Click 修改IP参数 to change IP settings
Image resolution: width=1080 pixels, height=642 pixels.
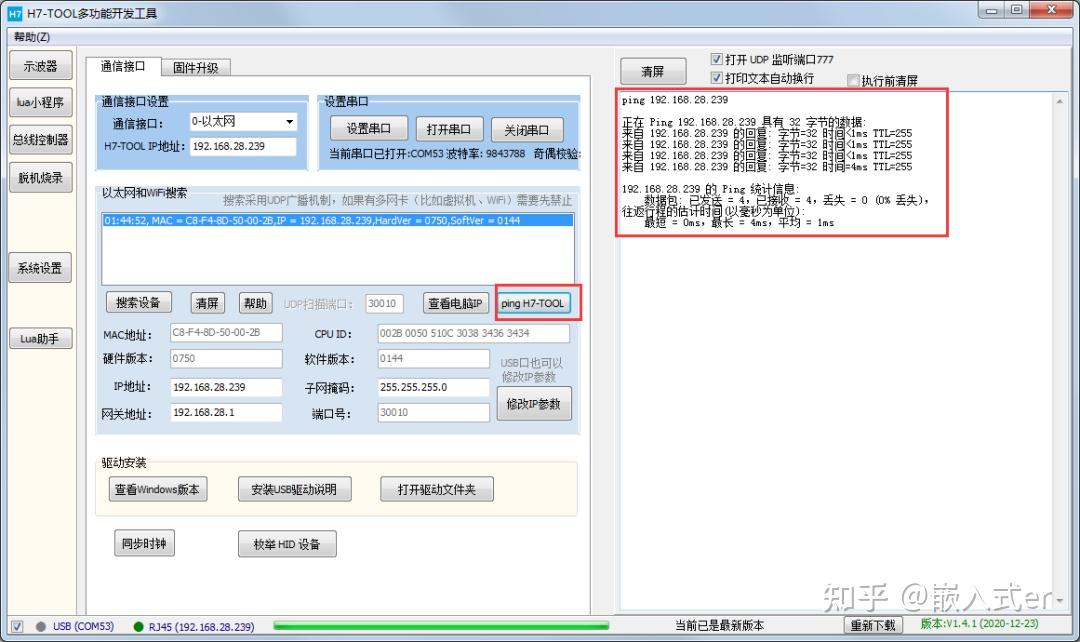(534, 404)
